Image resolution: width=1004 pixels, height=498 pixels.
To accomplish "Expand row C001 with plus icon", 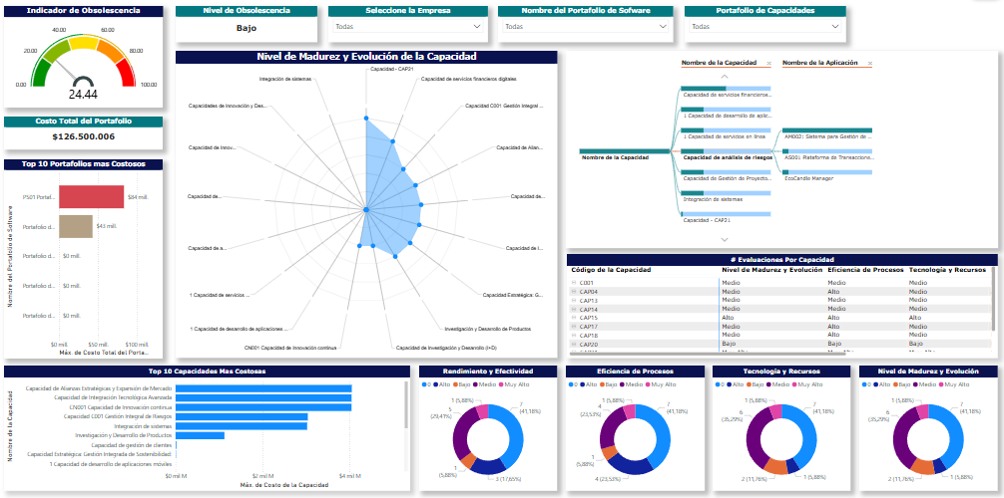I will (x=574, y=283).
